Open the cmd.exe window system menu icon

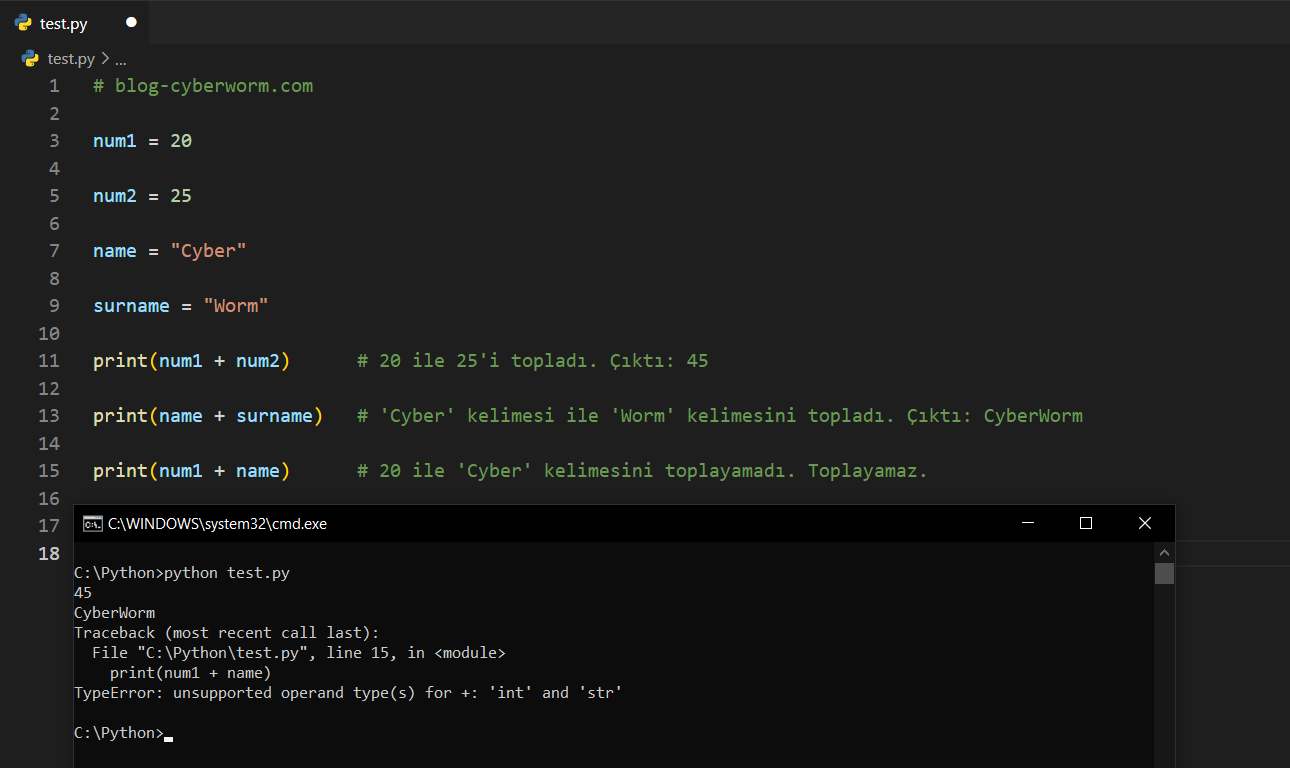(92, 523)
